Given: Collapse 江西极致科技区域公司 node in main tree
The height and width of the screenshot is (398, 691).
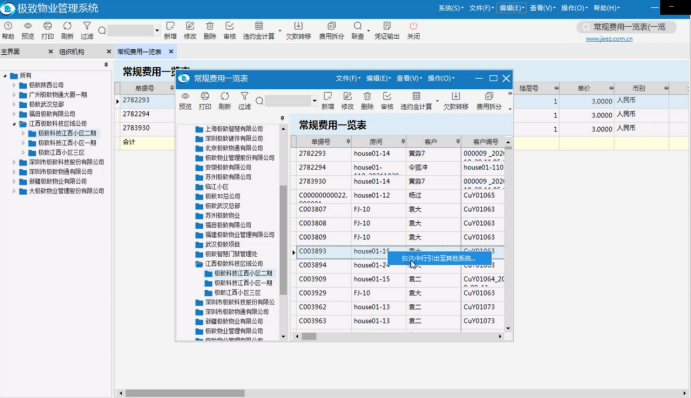Looking at the screenshot, I should [x=14, y=124].
